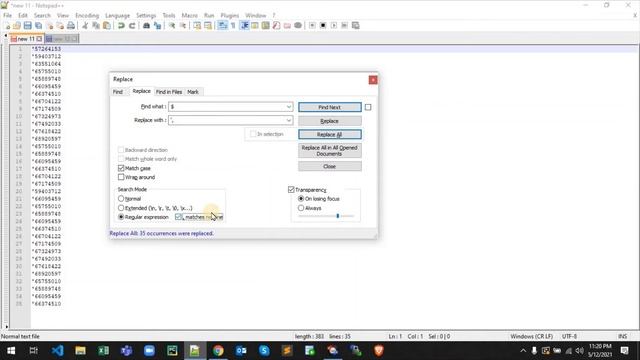Click Replace All in All Opened Documents
The width and height of the screenshot is (640, 360).
(329, 151)
